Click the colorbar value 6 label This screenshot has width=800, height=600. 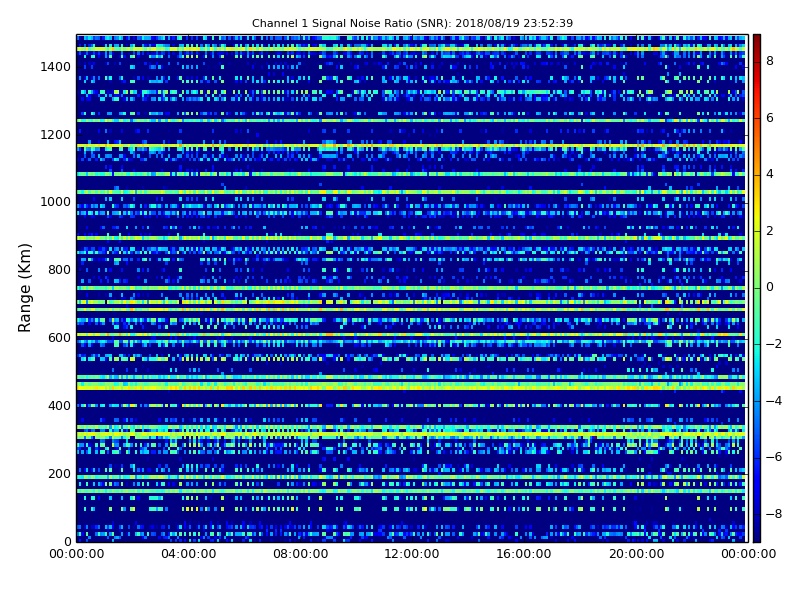[x=770, y=118]
